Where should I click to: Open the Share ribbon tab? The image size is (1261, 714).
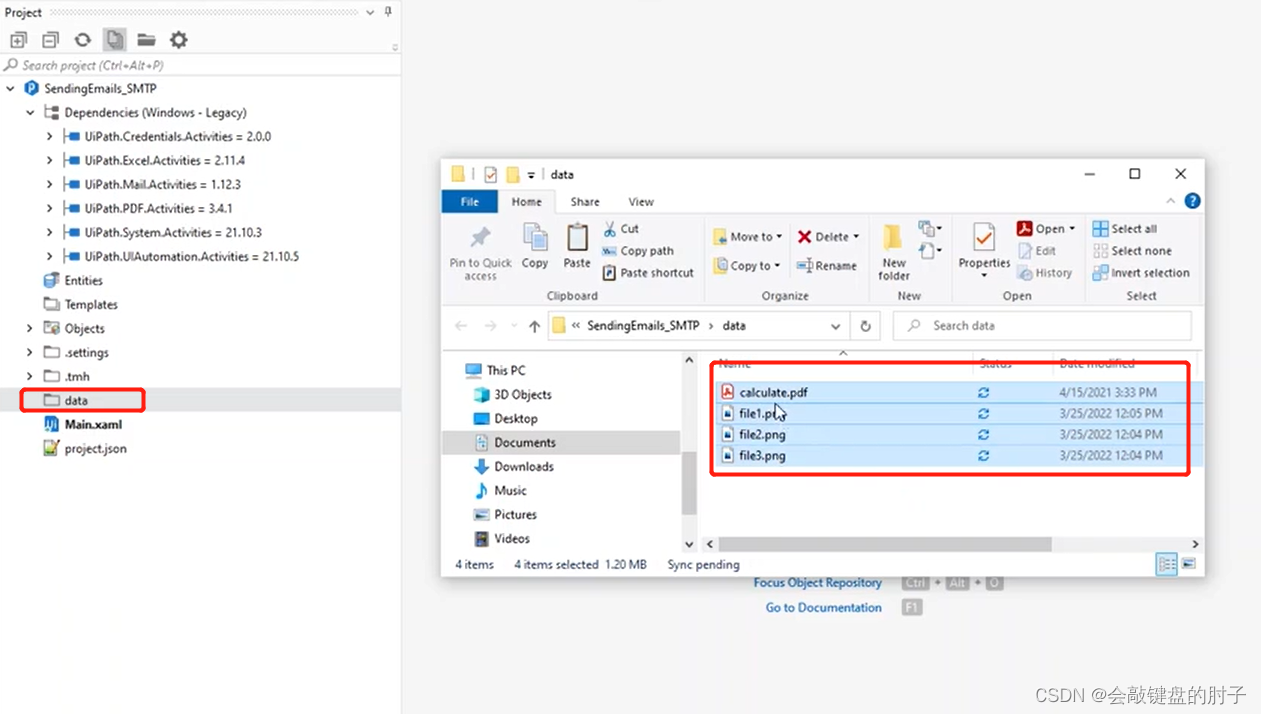585,202
